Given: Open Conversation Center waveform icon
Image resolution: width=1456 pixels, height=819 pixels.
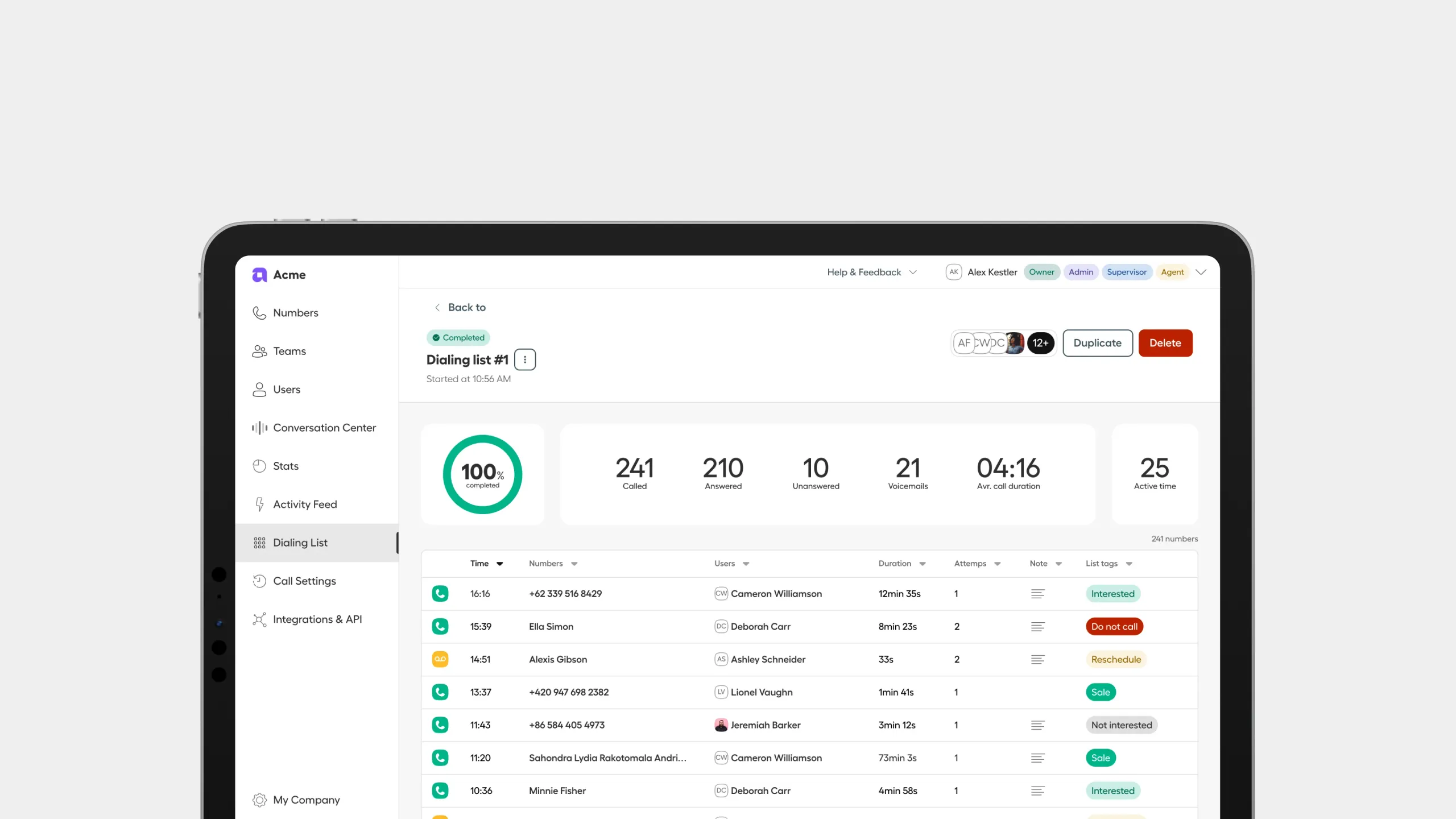Looking at the screenshot, I should pyautogui.click(x=259, y=428).
